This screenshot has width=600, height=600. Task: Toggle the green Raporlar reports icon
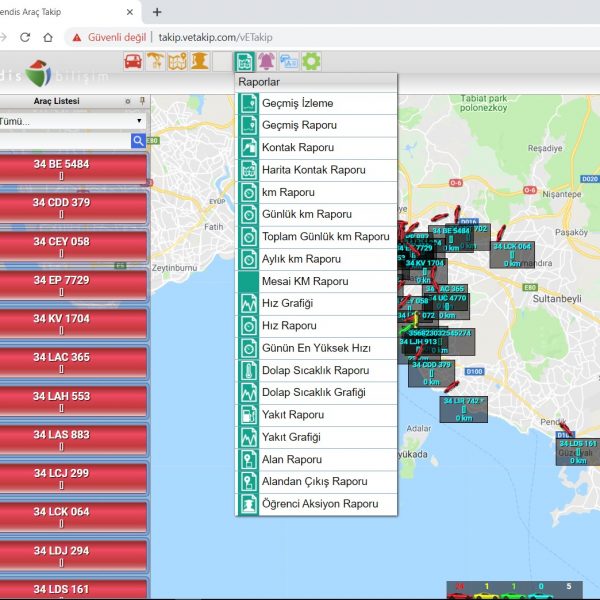click(x=245, y=61)
